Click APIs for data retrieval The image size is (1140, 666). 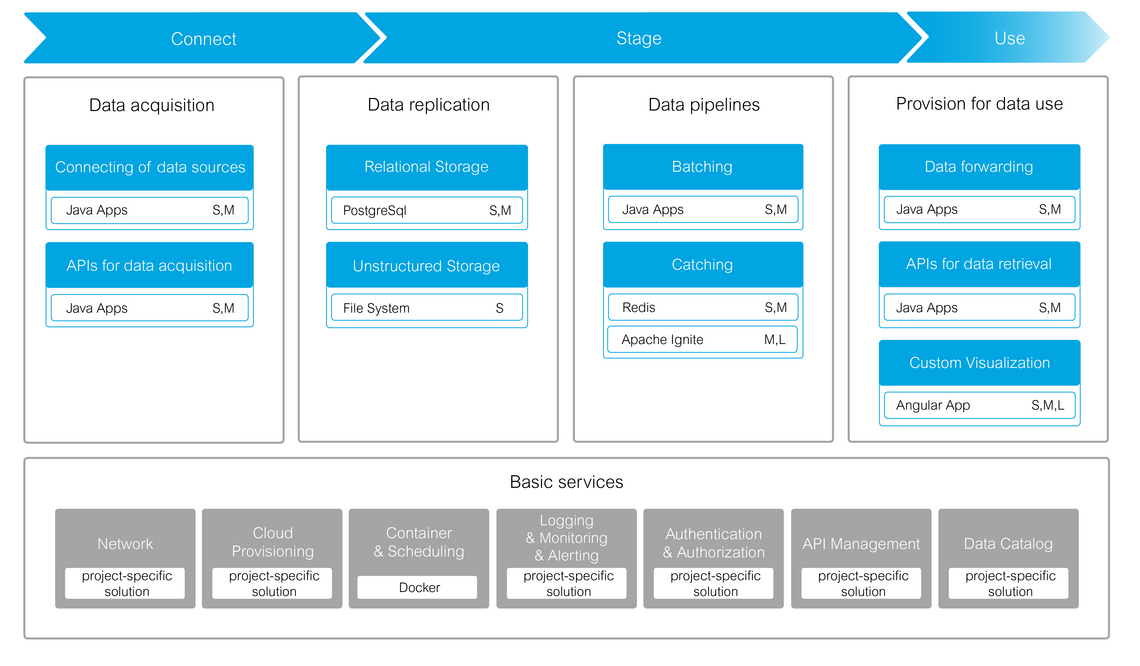pyautogui.click(x=979, y=264)
